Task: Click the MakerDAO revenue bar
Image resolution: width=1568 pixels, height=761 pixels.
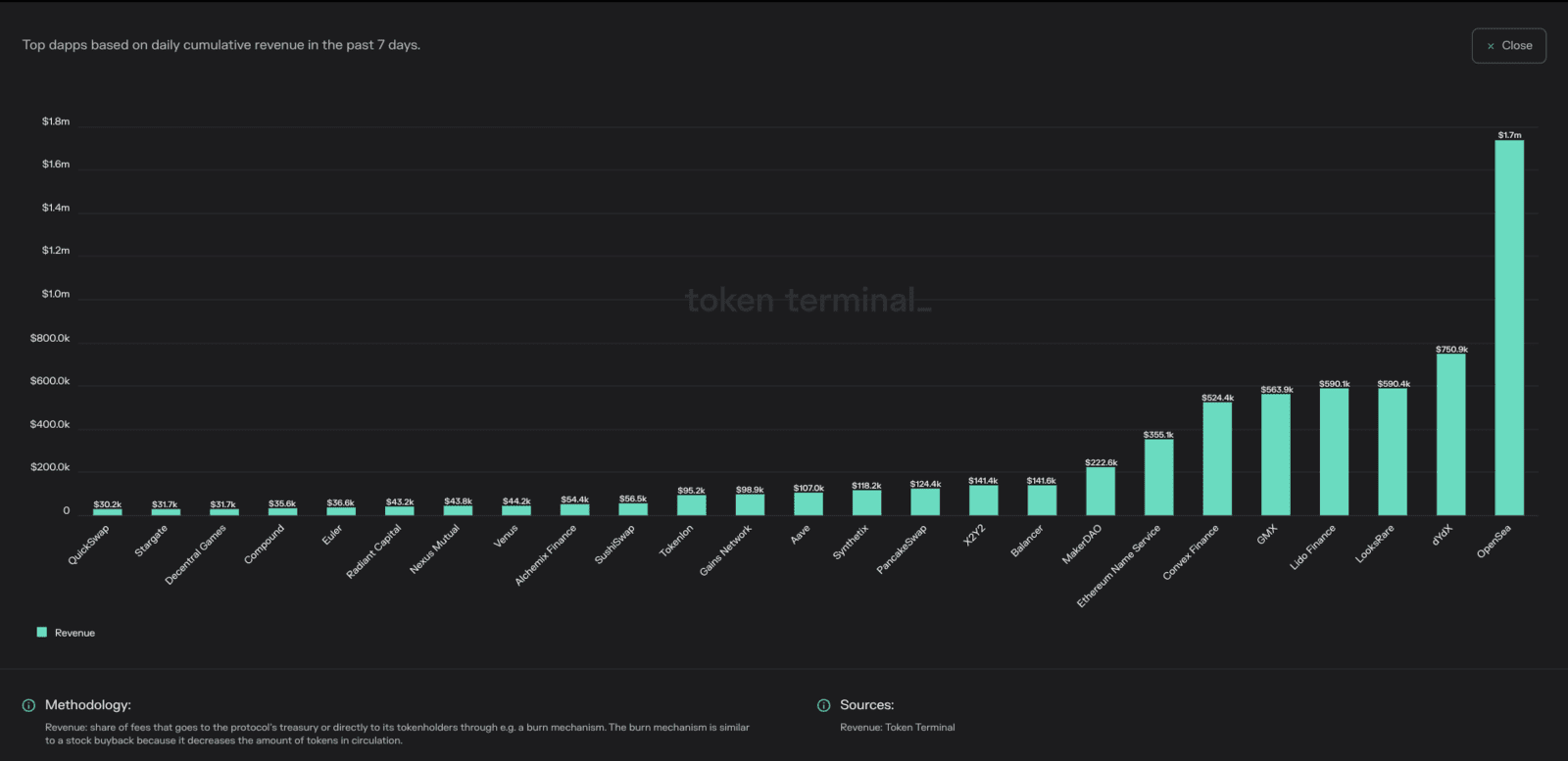Action: coord(1101,491)
